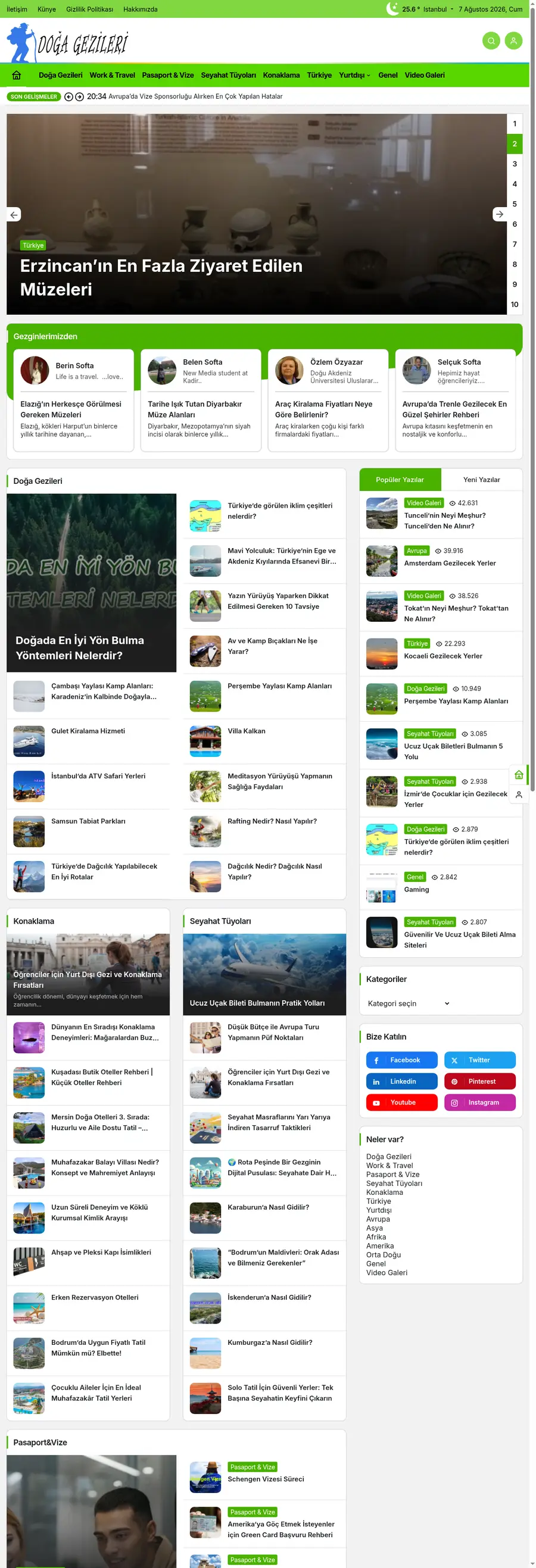This screenshot has width=536, height=1568.
Task: Click the next news ticker arrow
Action: point(79,97)
